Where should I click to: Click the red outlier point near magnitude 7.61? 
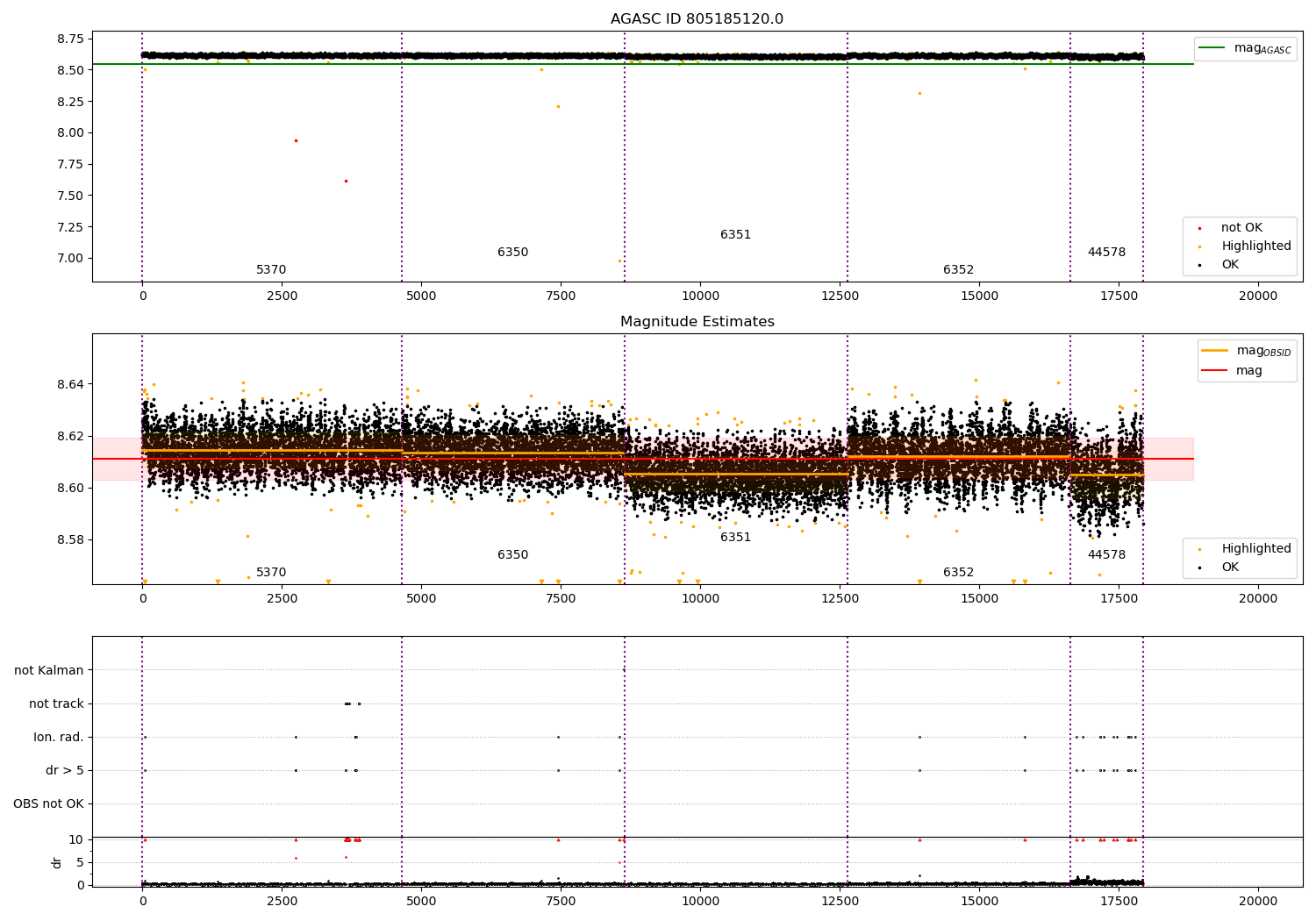[x=346, y=182]
